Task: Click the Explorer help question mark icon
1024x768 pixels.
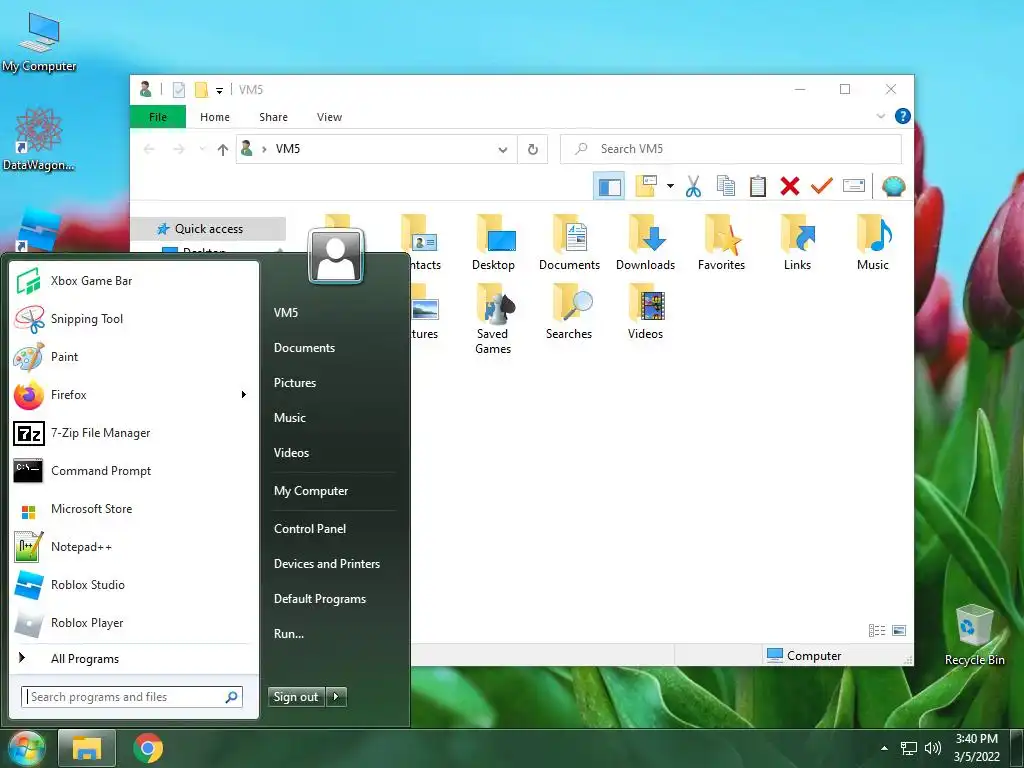Action: point(903,116)
